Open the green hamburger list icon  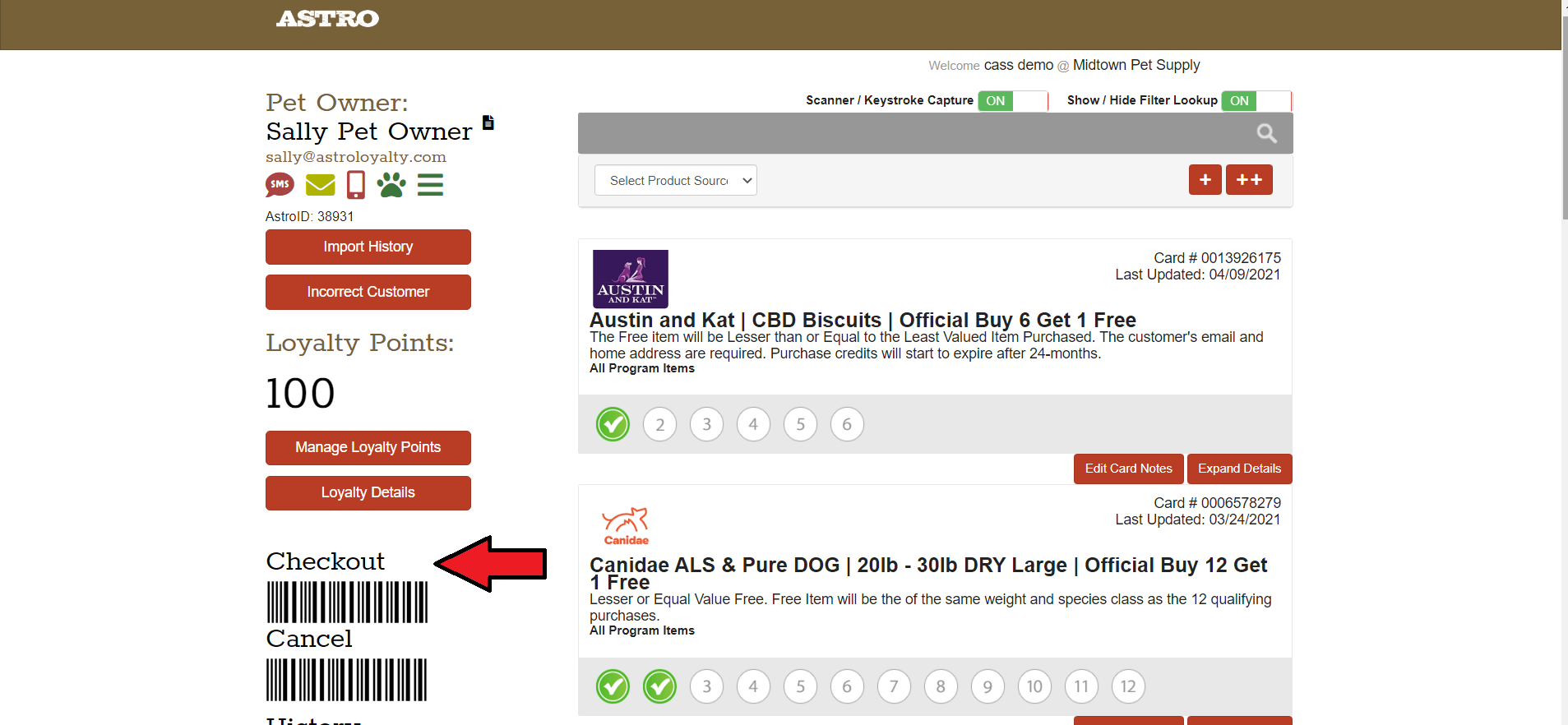tap(430, 185)
